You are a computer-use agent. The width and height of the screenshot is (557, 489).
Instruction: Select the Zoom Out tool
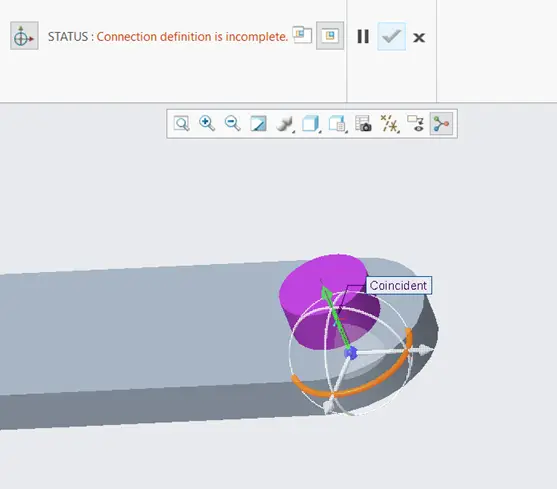pyautogui.click(x=233, y=124)
